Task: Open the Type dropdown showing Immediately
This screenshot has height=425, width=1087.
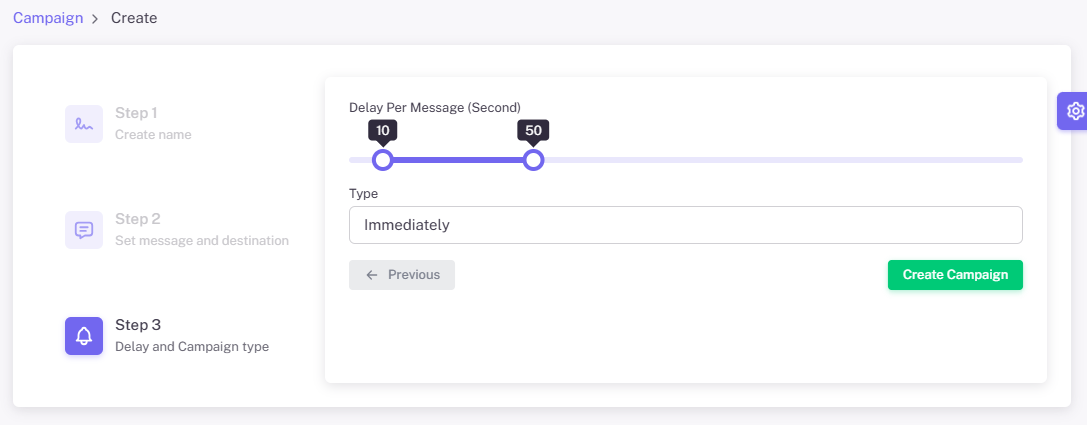Action: [686, 225]
